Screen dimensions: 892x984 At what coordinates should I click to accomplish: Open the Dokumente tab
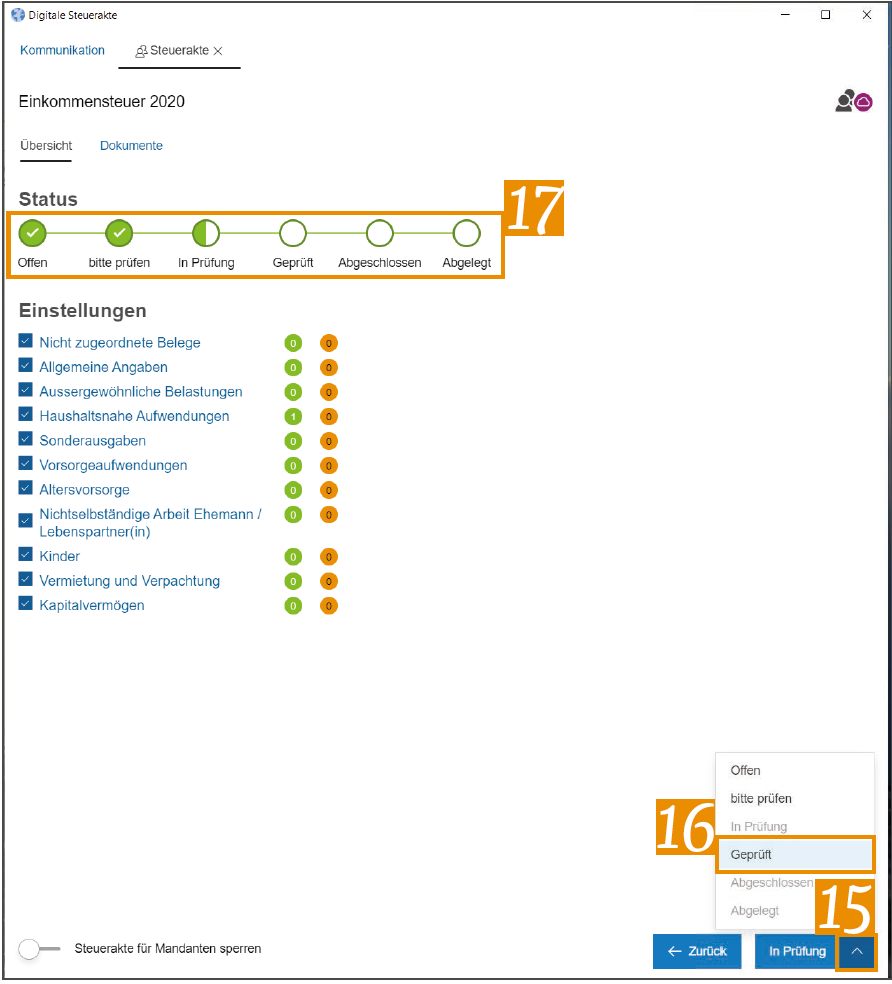tap(131, 146)
